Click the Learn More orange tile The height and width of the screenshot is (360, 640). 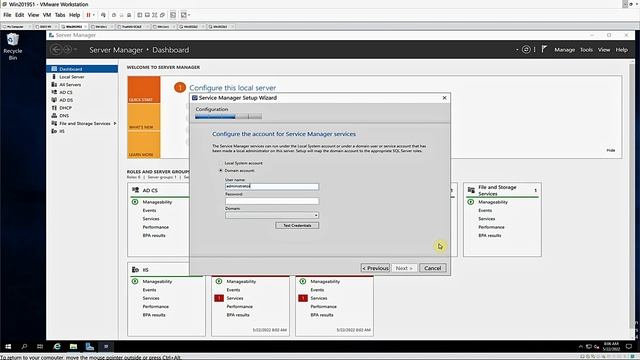144,144
